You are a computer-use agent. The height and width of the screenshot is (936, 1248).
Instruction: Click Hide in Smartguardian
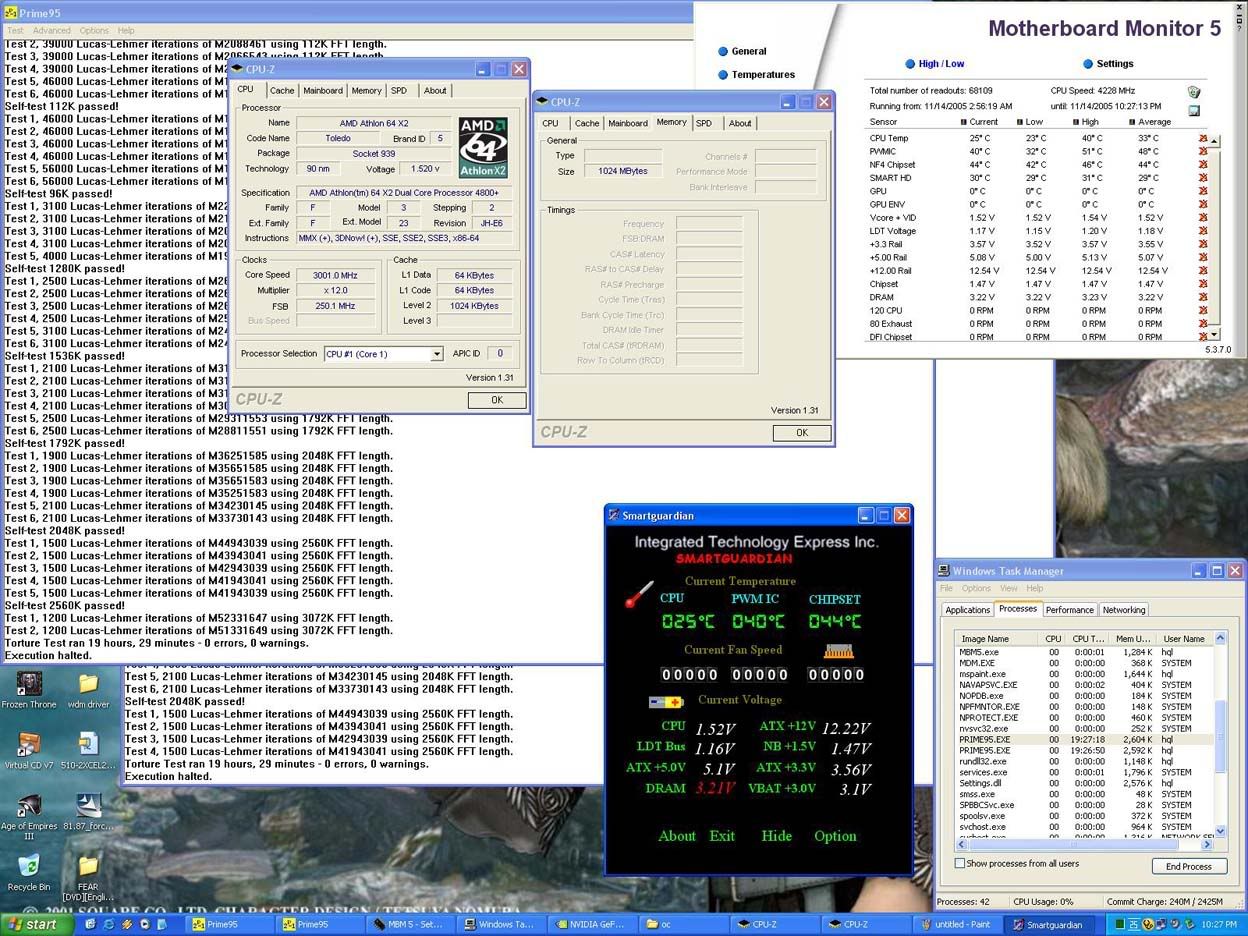pyautogui.click(x=776, y=836)
